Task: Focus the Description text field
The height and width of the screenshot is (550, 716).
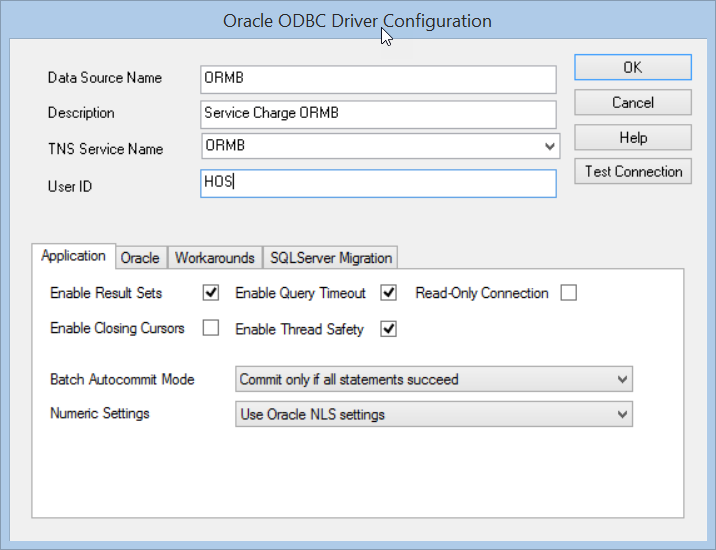Action: coord(378,113)
